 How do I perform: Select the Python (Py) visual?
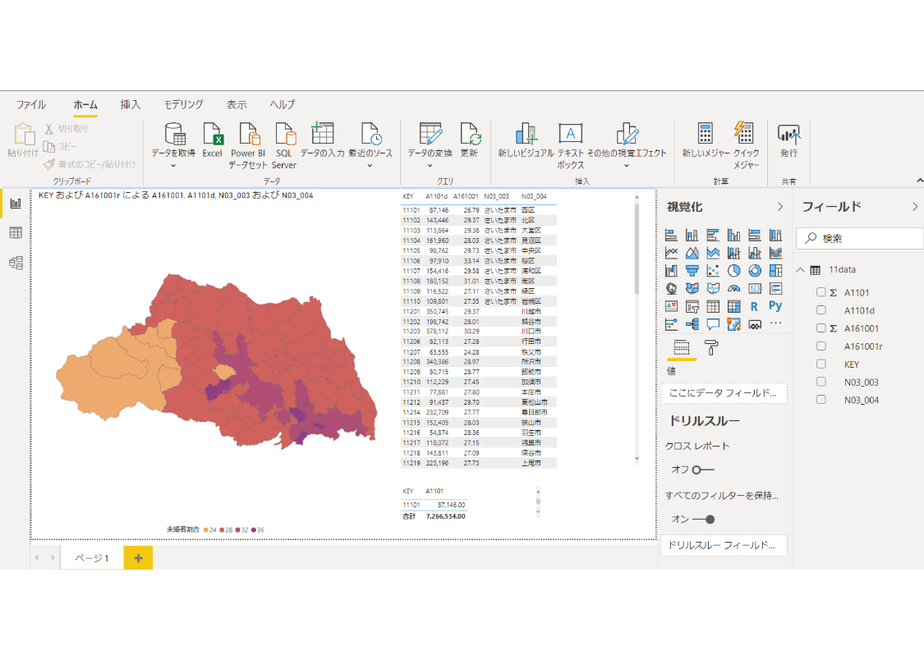point(776,306)
